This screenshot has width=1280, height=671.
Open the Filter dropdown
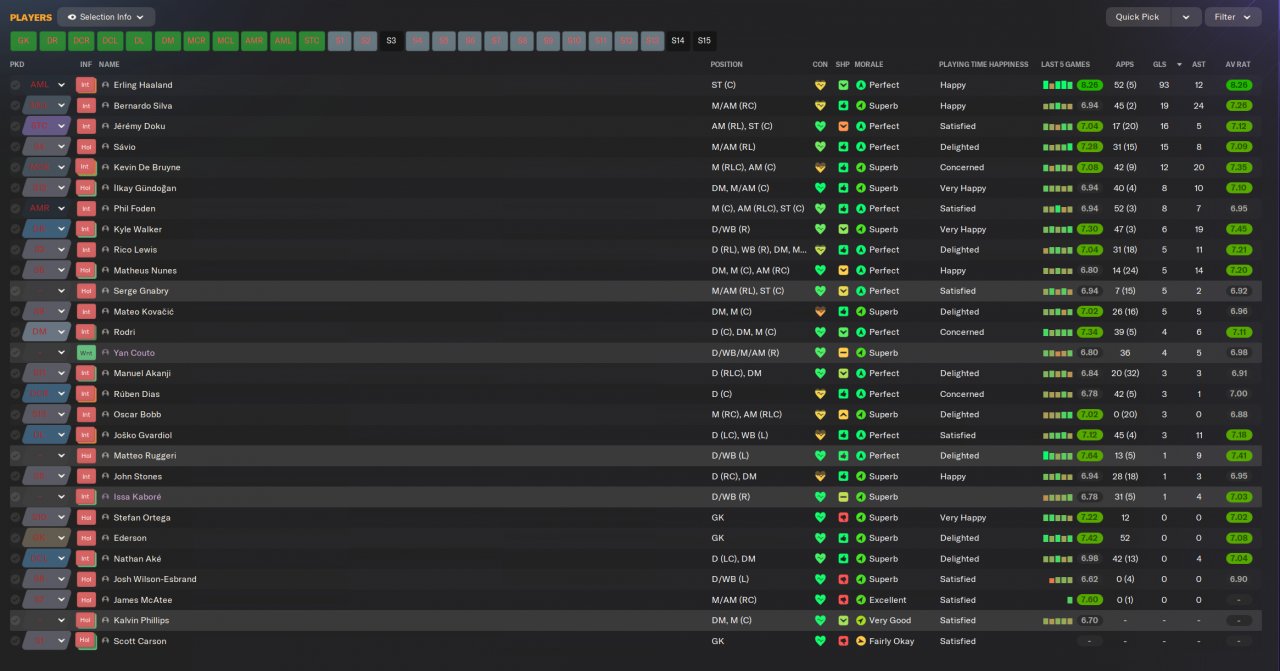pyautogui.click(x=1233, y=17)
